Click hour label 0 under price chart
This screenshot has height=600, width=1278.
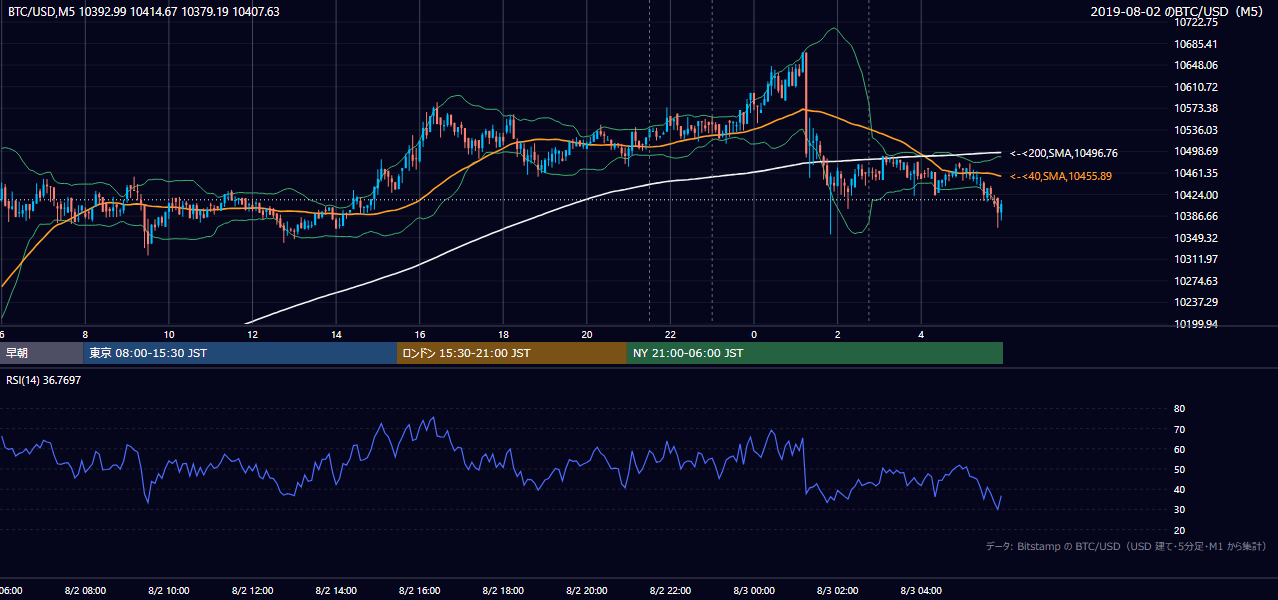pos(755,334)
